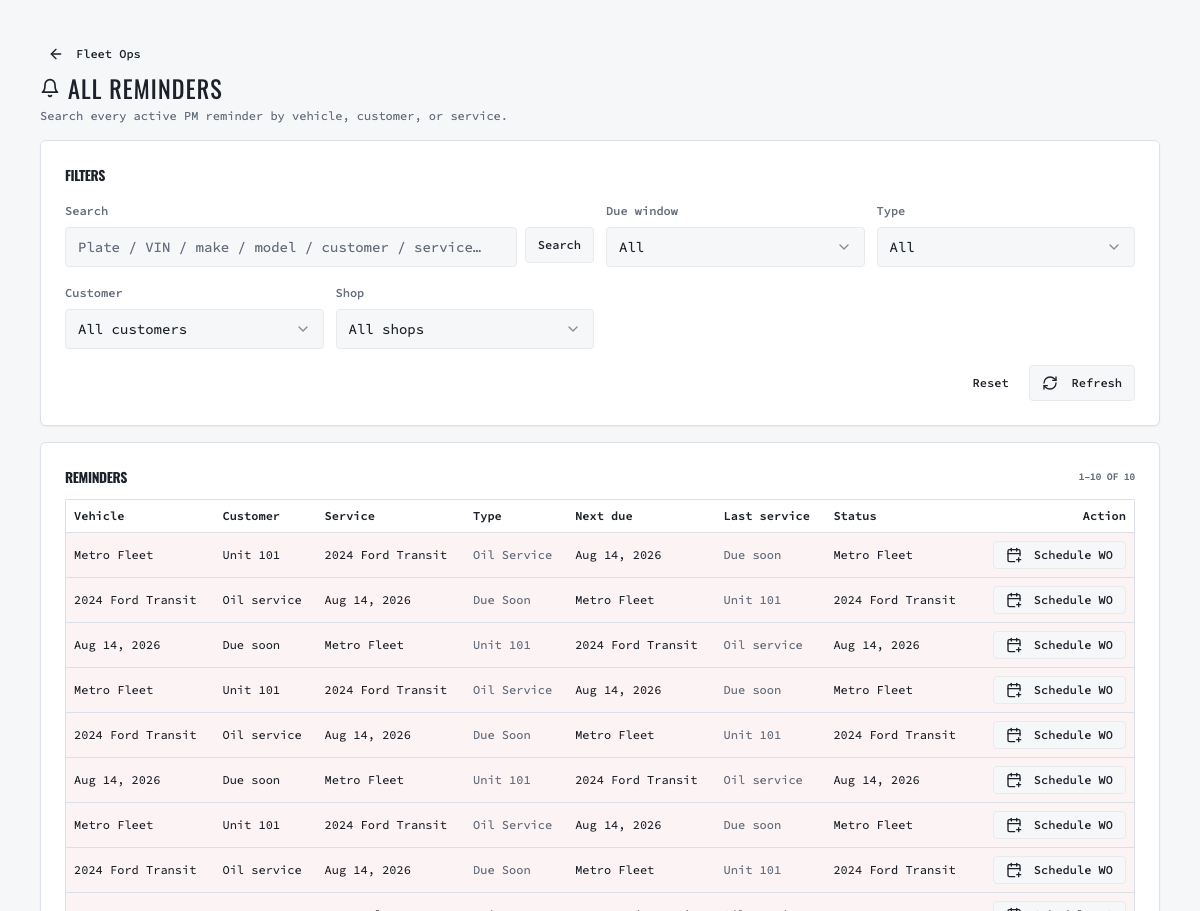
Task: Schedule a work order from the fifth reminder row
Action: 1059,735
